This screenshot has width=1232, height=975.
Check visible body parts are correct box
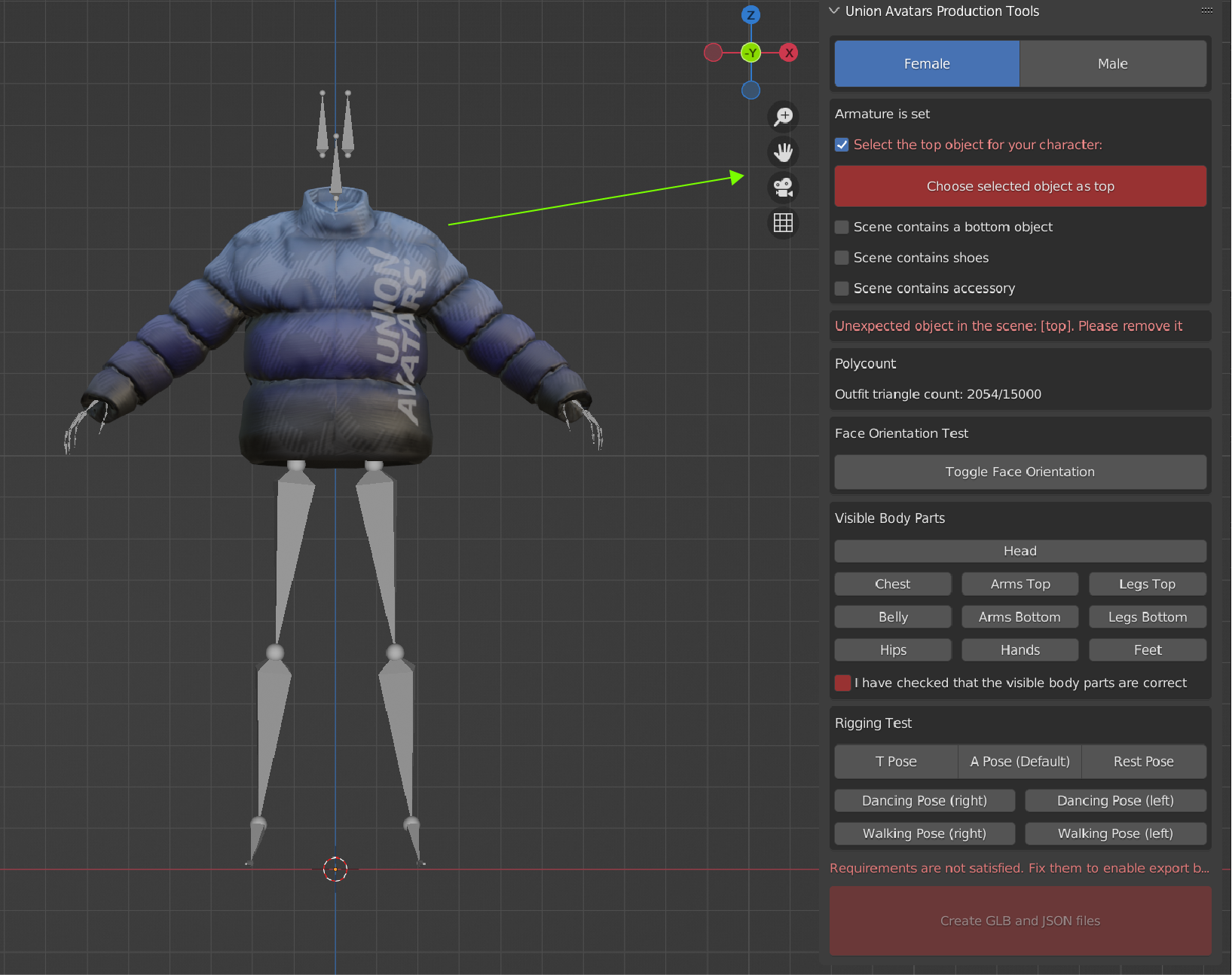click(842, 683)
